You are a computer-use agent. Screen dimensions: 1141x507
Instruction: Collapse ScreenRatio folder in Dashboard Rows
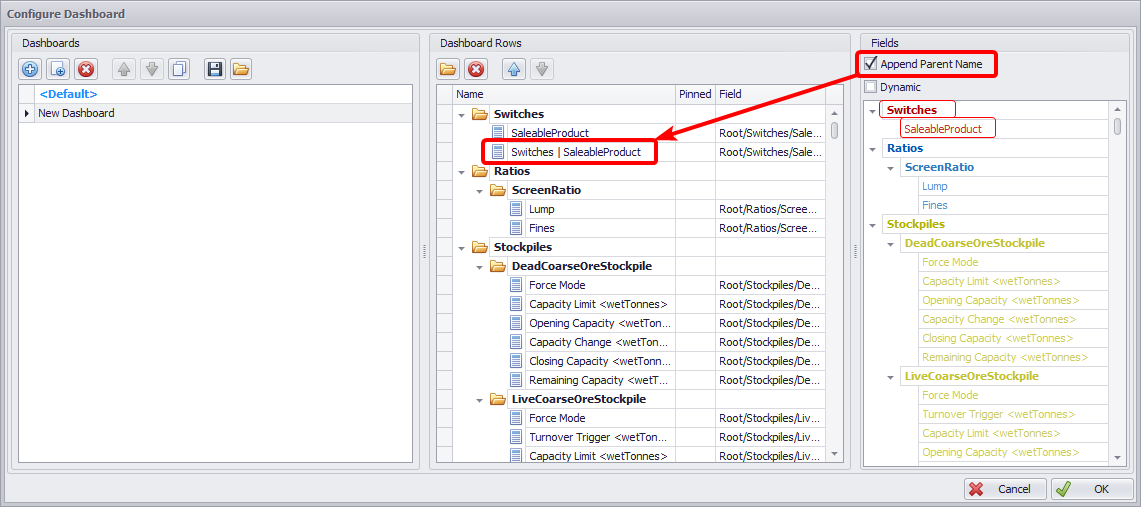pos(480,191)
